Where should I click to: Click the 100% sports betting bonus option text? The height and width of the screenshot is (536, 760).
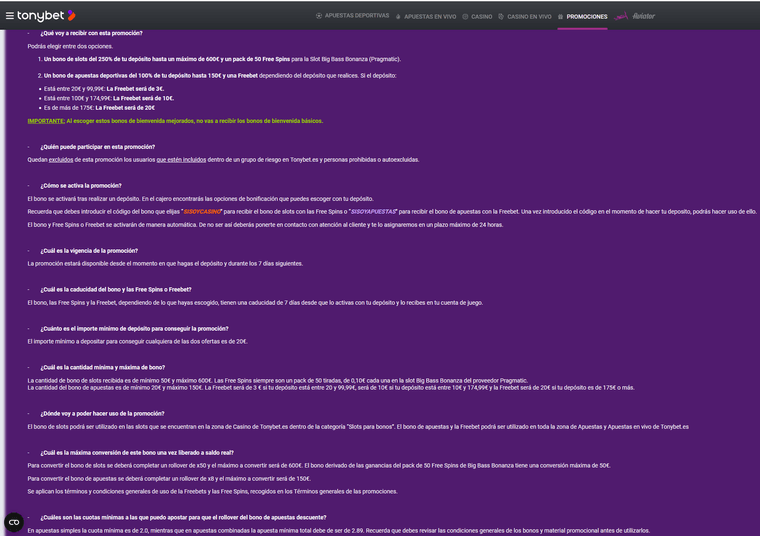coord(220,76)
